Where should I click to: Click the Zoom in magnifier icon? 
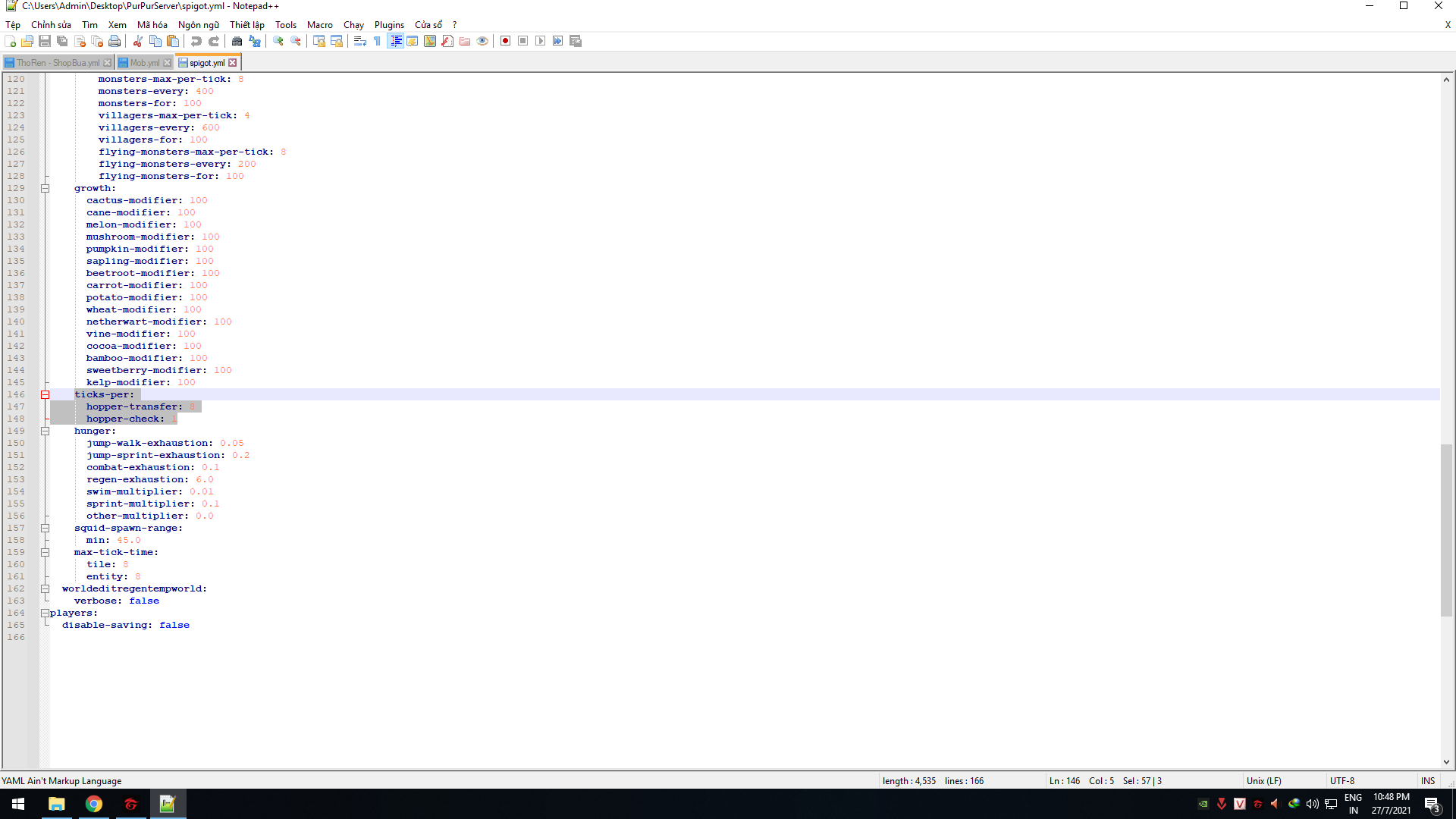tap(278, 41)
